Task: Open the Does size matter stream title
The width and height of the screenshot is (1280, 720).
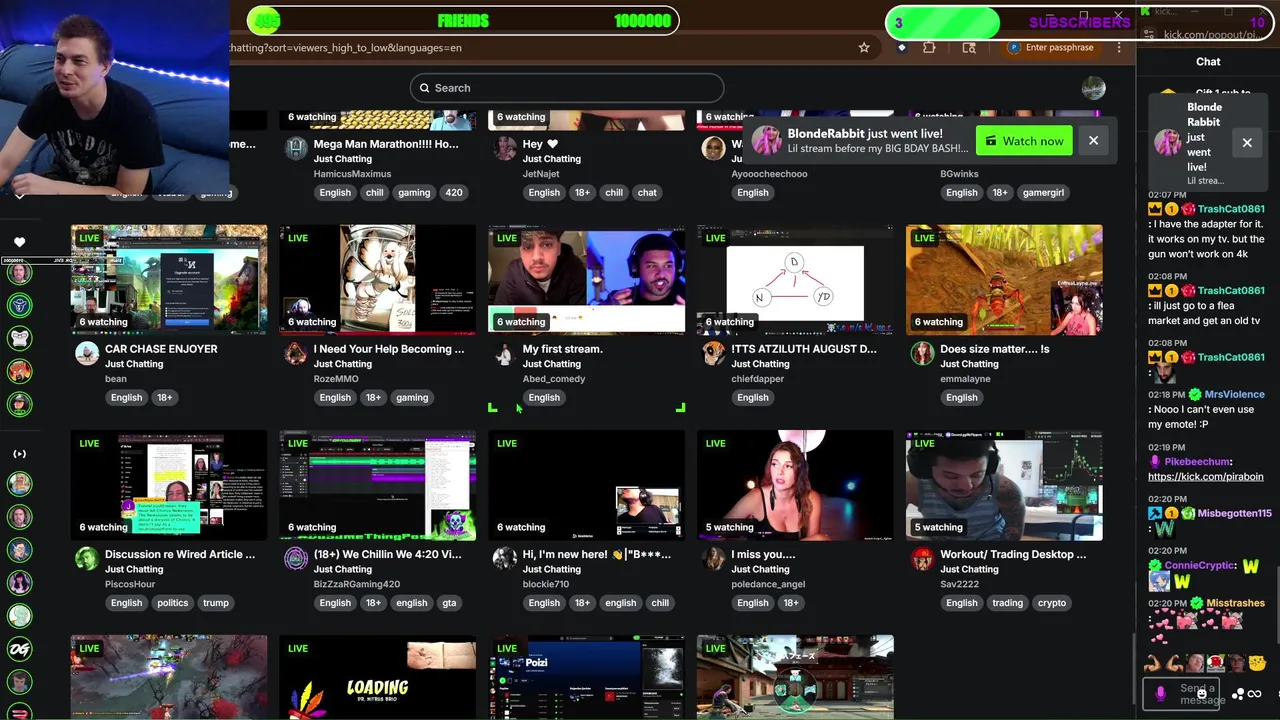Action: [995, 349]
